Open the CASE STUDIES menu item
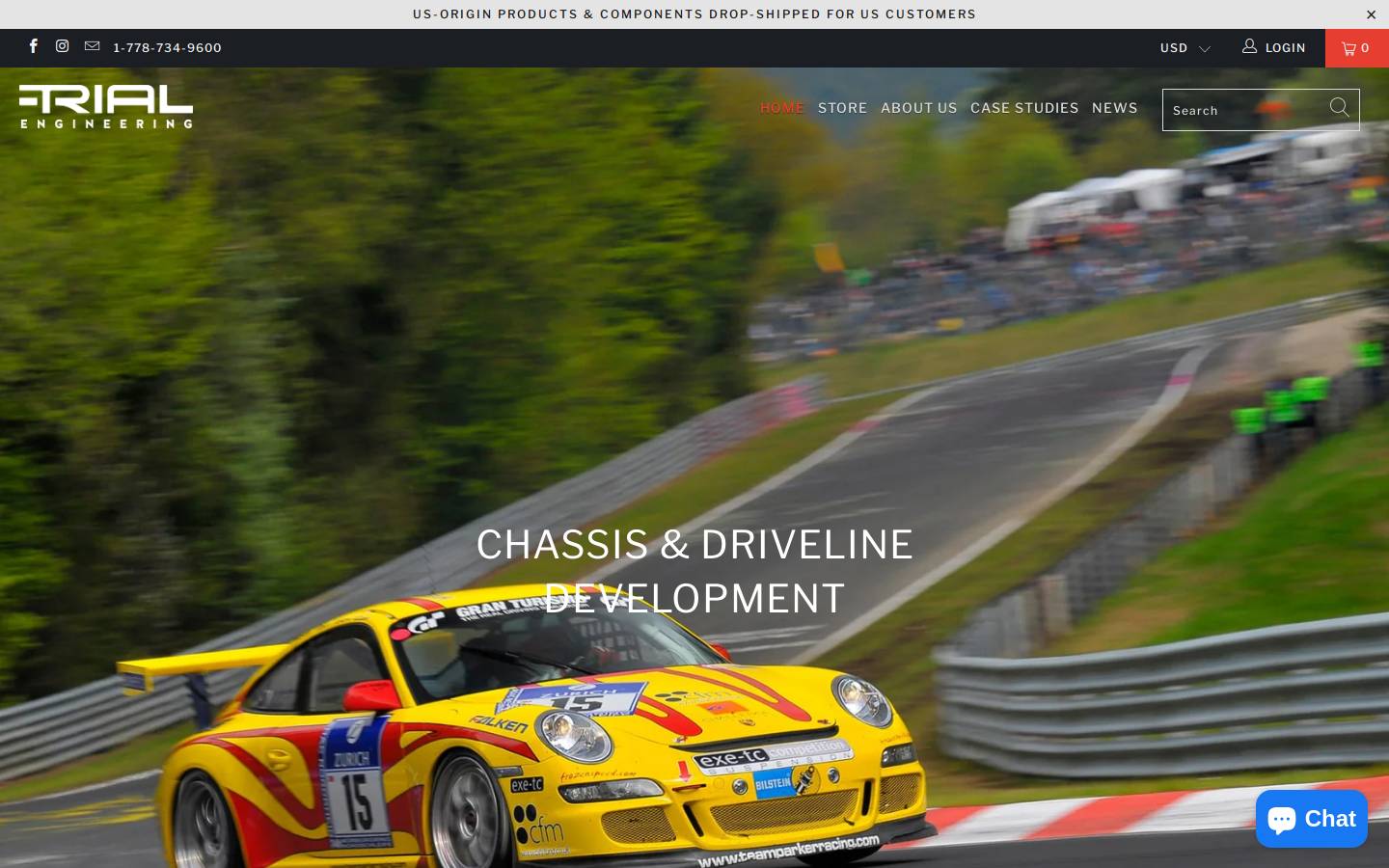 pos(1024,108)
